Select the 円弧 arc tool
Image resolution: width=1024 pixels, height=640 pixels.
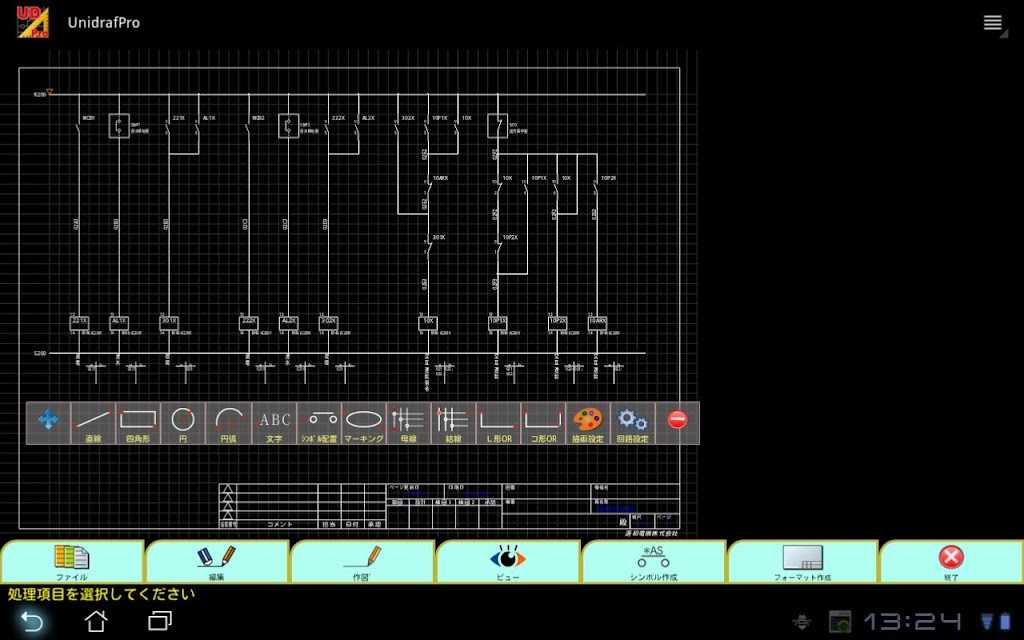229,423
